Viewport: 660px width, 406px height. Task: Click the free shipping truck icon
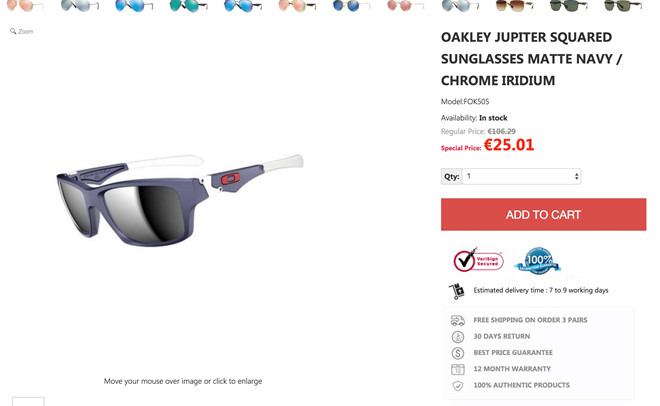(458, 321)
